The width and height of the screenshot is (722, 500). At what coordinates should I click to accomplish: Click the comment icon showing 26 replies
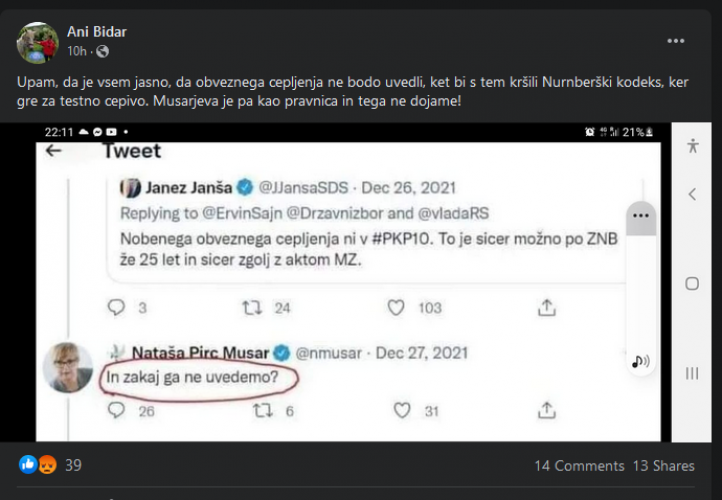(115, 410)
